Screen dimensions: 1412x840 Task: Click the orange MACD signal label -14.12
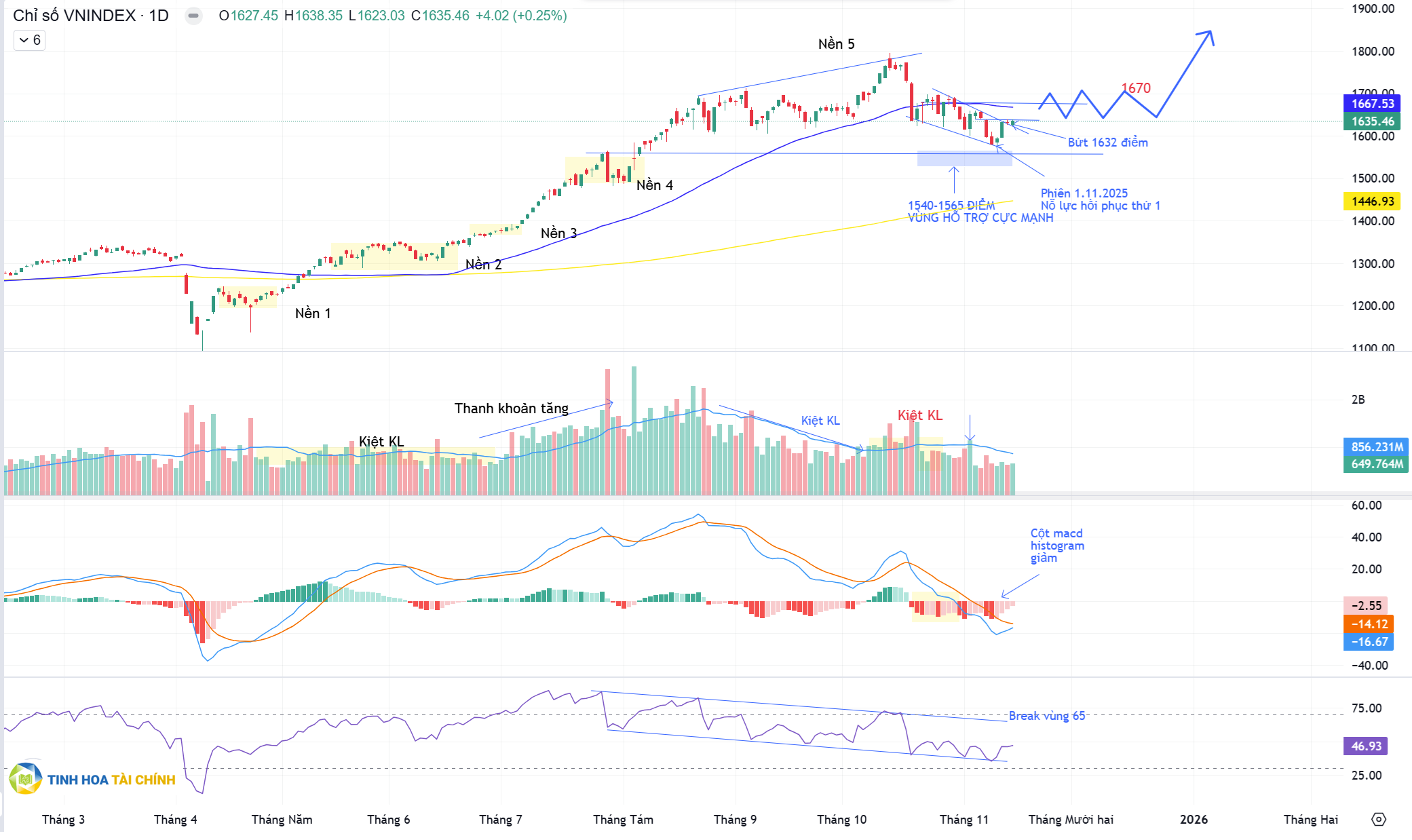pos(1368,624)
